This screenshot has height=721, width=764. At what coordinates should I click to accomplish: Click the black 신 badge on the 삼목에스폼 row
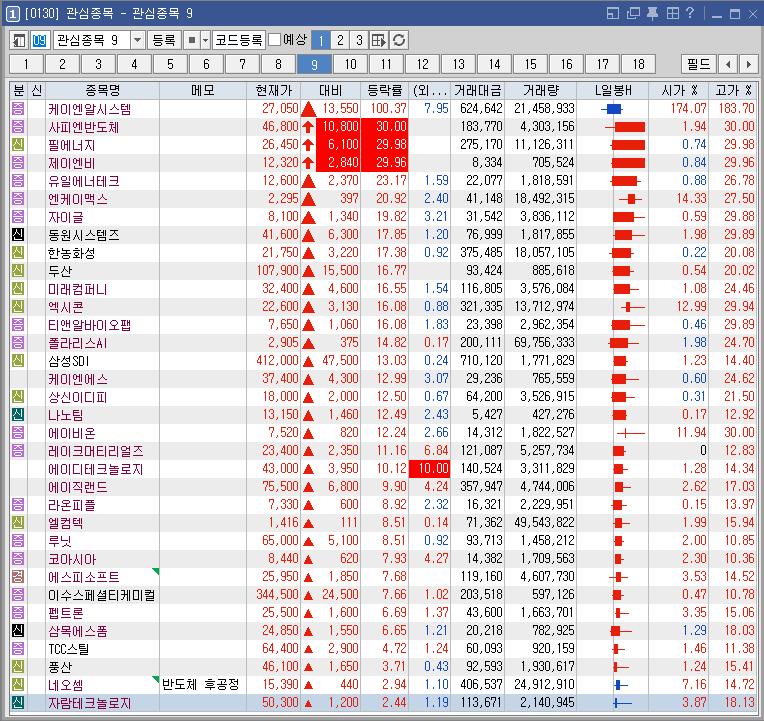coord(18,631)
